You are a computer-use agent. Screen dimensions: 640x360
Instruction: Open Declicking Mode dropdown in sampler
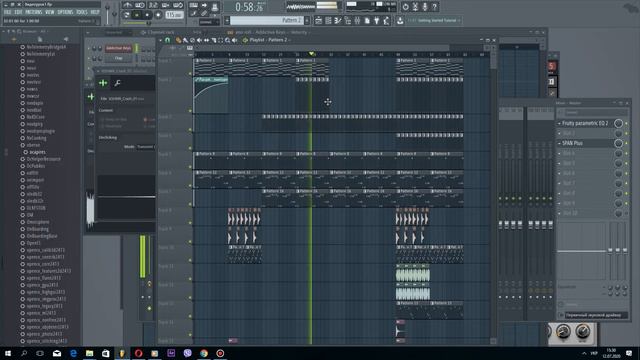(145, 147)
